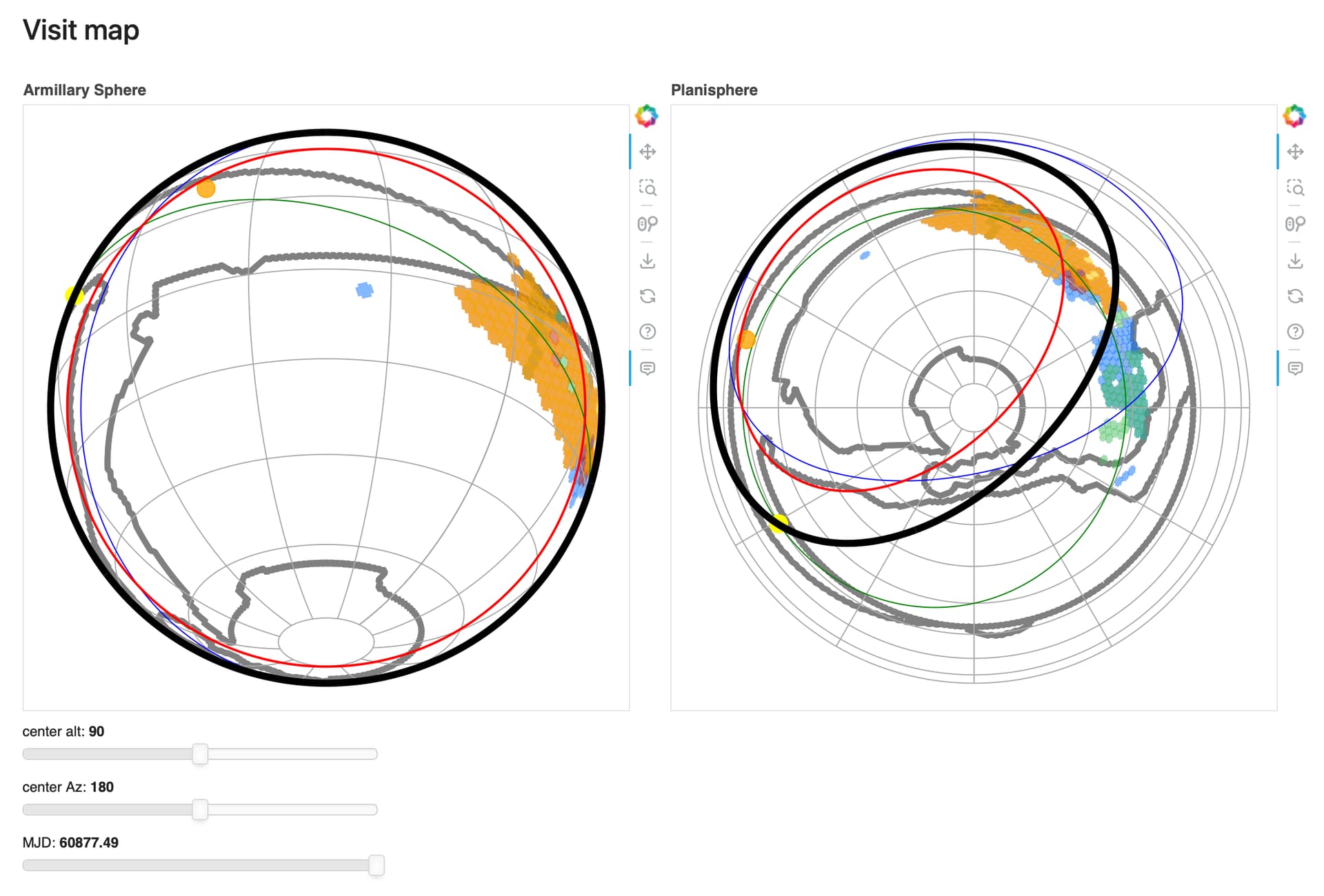The height and width of the screenshot is (896, 1324).
Task: Toggle Wheel Zoom tool on Planisphere plot
Action: tap(1295, 224)
